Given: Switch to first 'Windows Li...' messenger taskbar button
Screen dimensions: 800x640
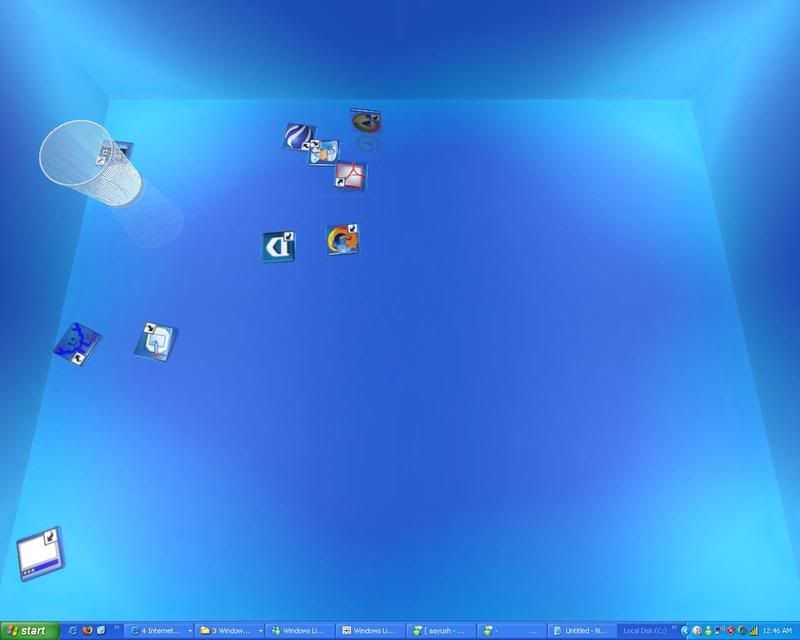Looking at the screenshot, I should coord(300,631).
